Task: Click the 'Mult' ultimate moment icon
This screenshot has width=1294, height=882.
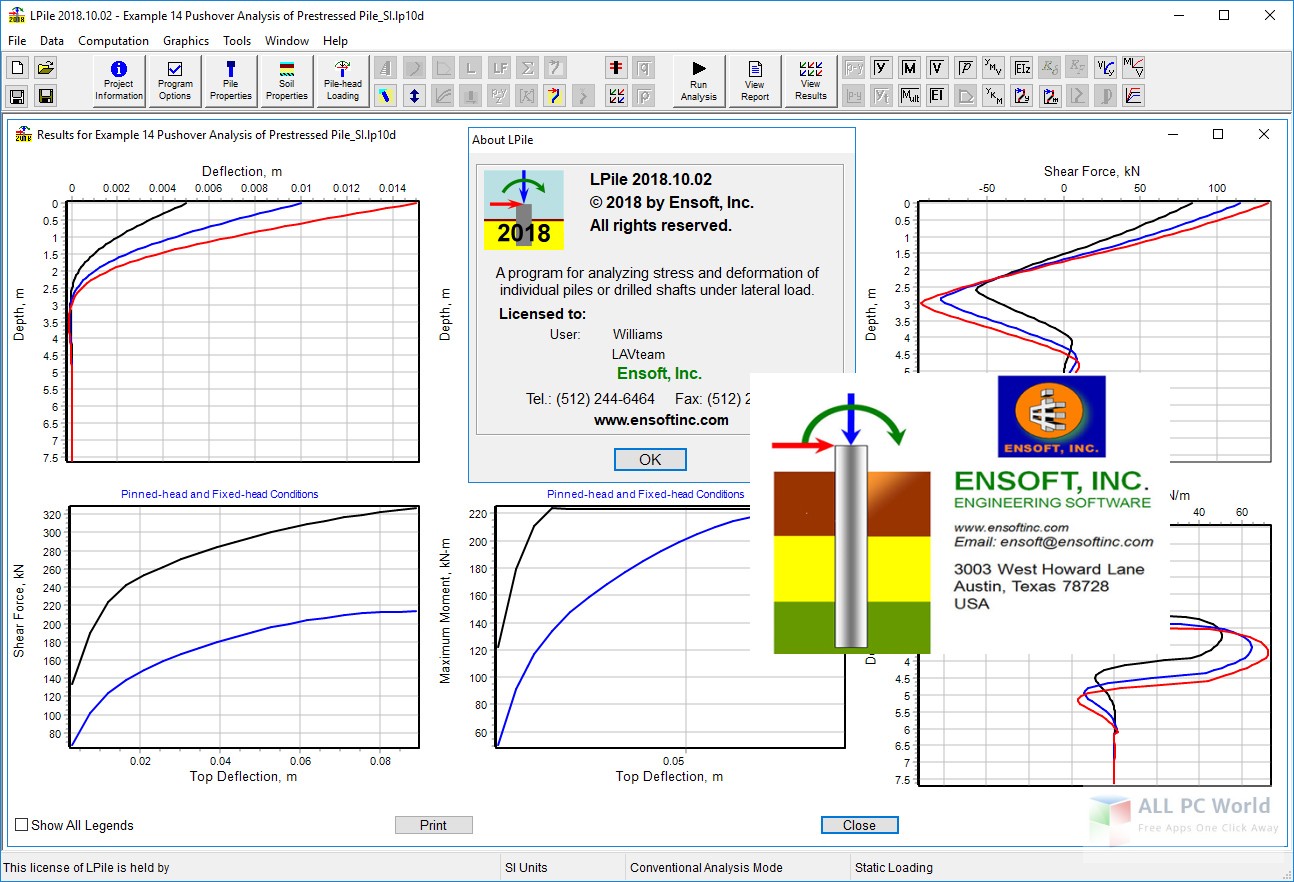Action: click(910, 96)
